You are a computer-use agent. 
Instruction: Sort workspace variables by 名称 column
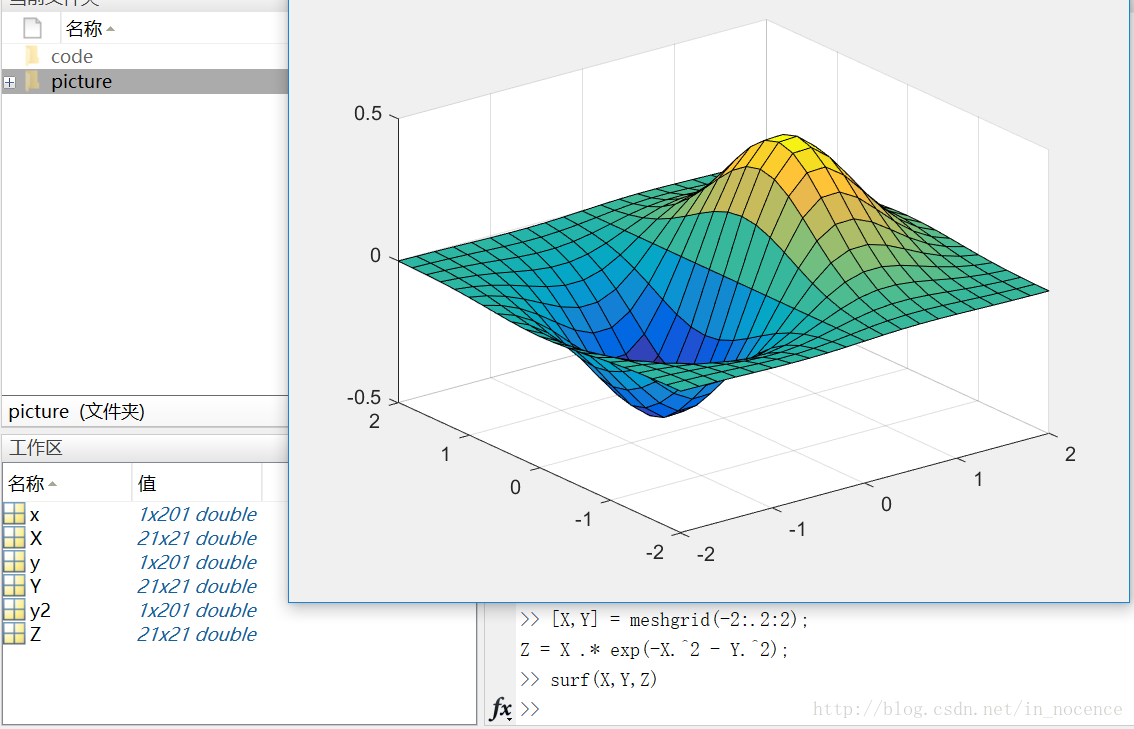[x=32, y=484]
